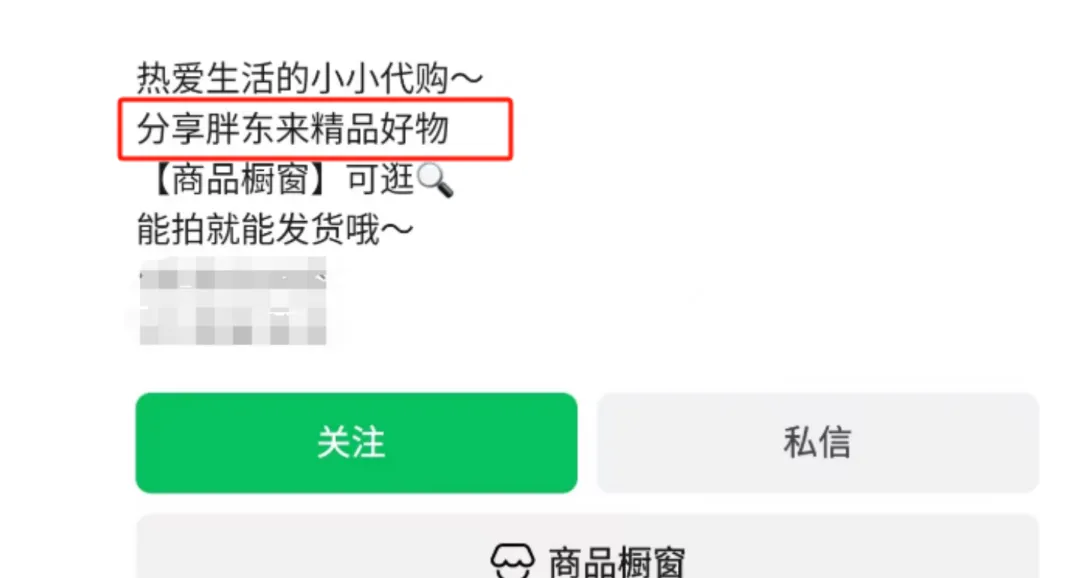This screenshot has height=578, width=1080.
Task: Click the red-outlined text 分享胖东来精品好物
Action: 293,129
